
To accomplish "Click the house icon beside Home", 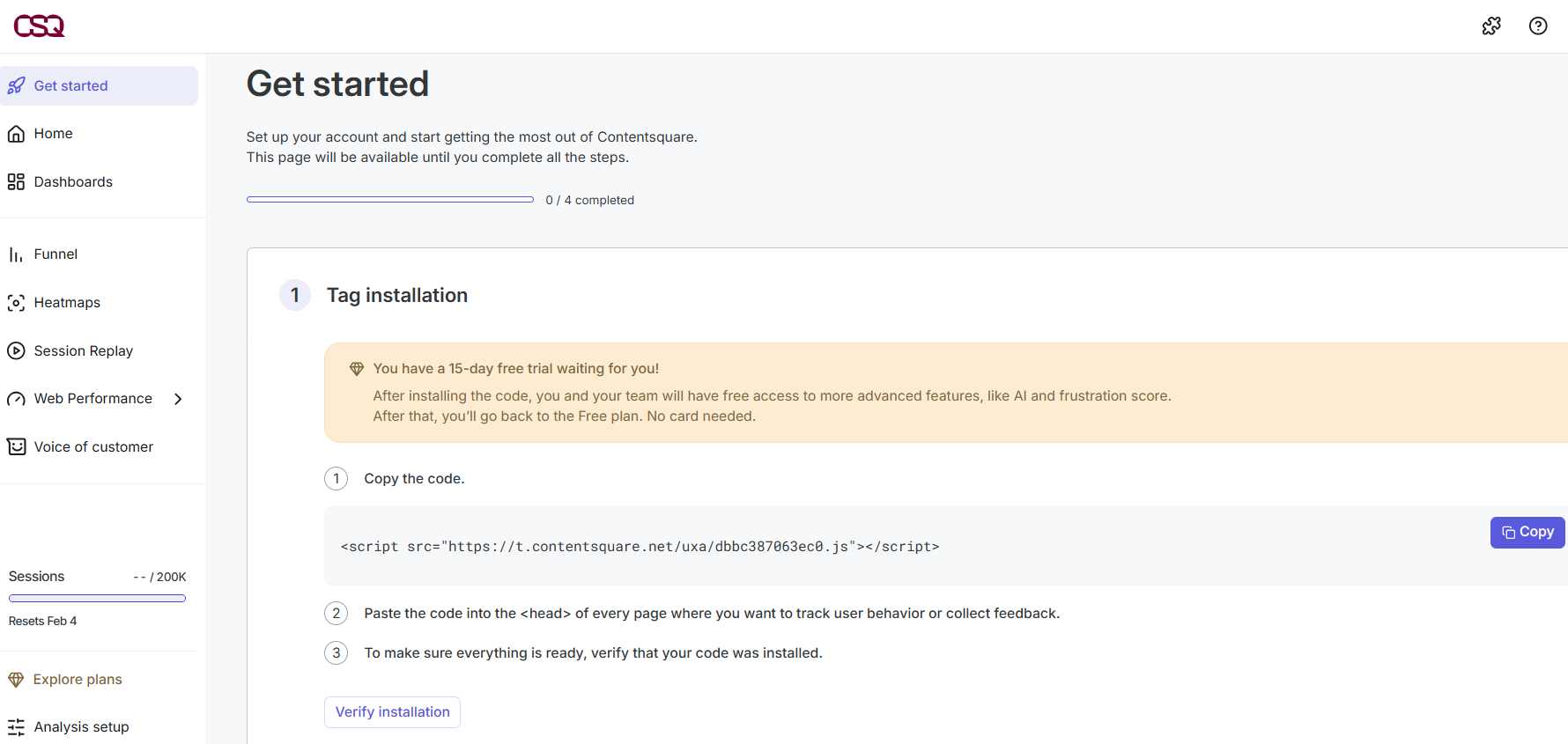I will [16, 134].
